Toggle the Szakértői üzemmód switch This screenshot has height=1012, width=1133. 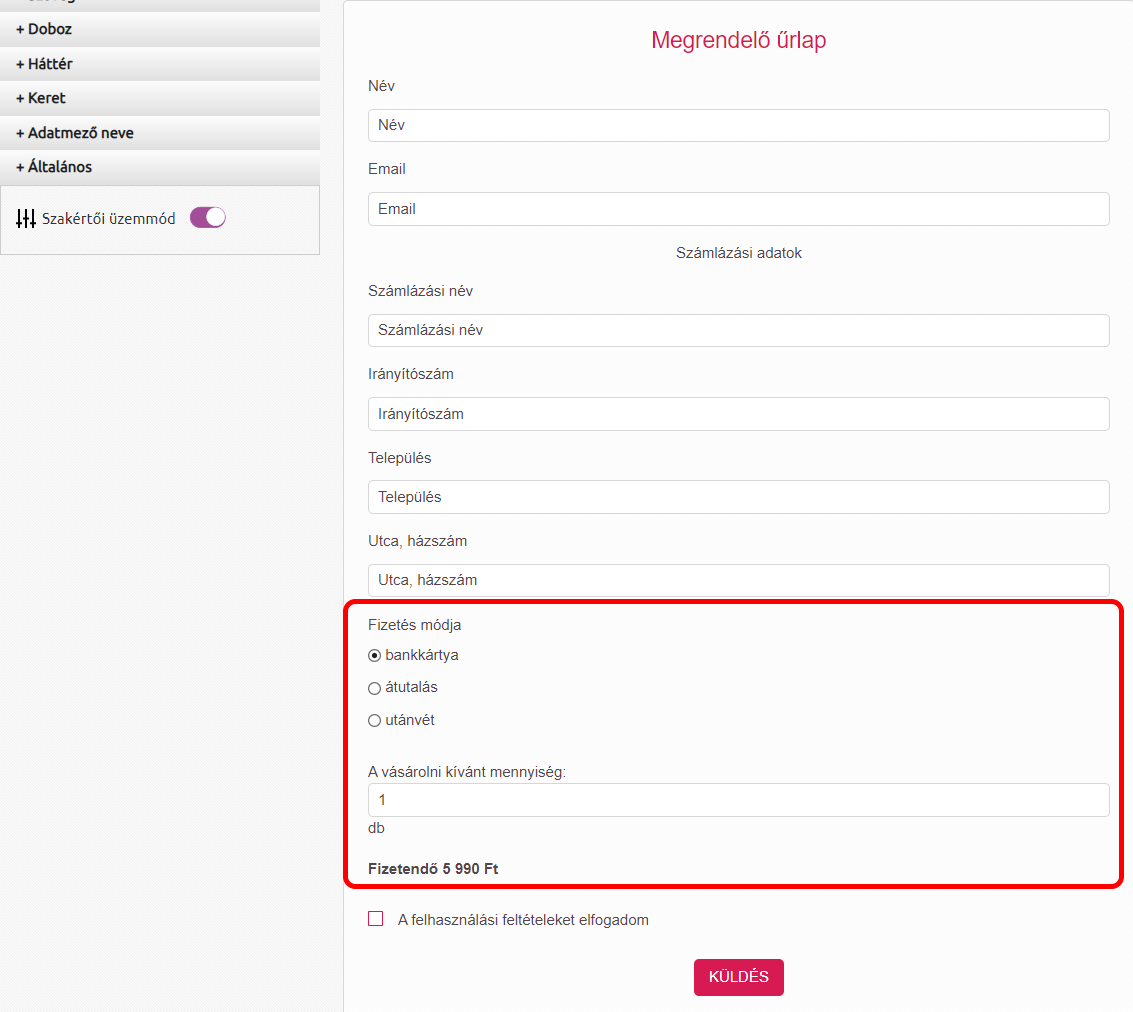207,217
